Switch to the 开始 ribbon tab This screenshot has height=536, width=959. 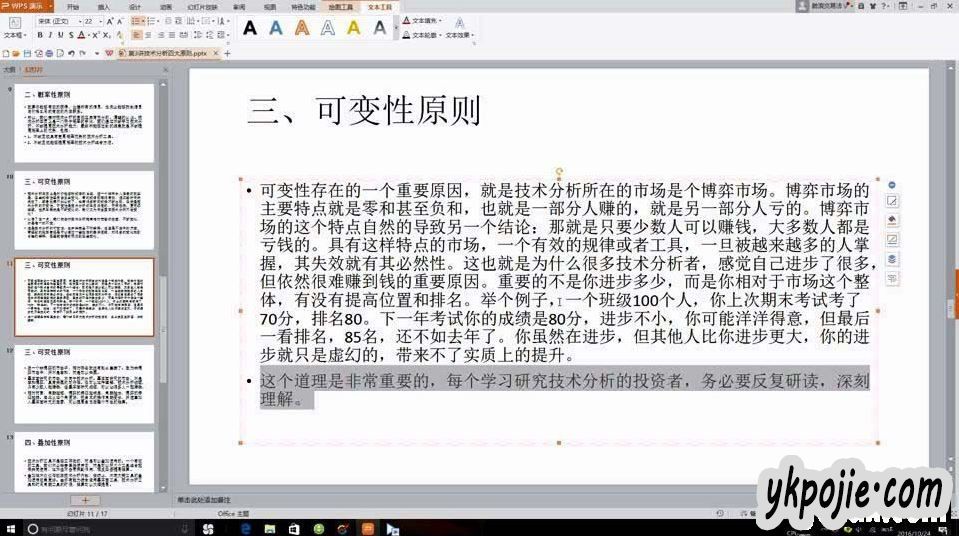click(72, 6)
